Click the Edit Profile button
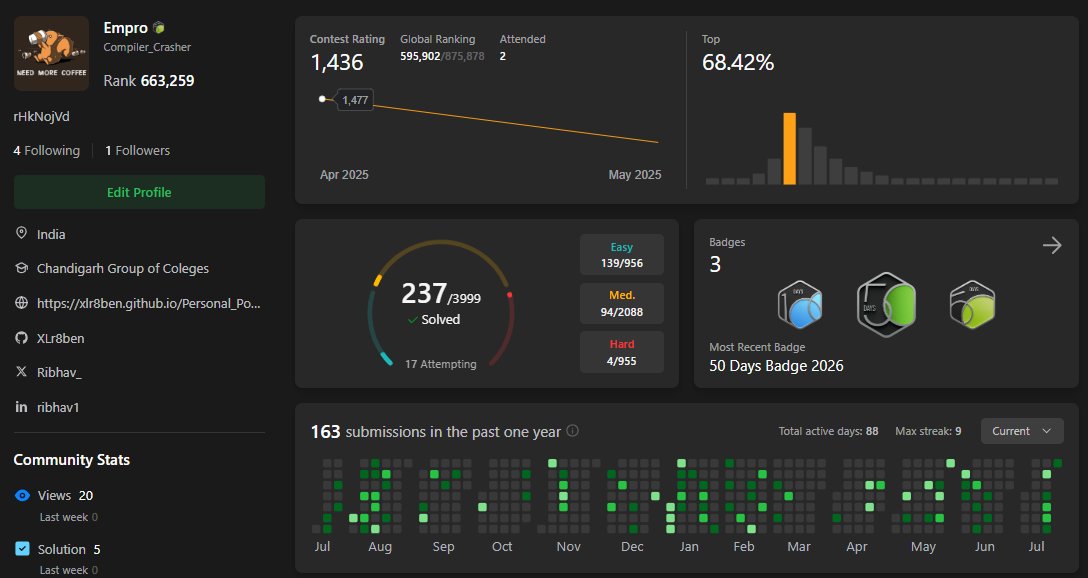The height and width of the screenshot is (578, 1088). [139, 192]
